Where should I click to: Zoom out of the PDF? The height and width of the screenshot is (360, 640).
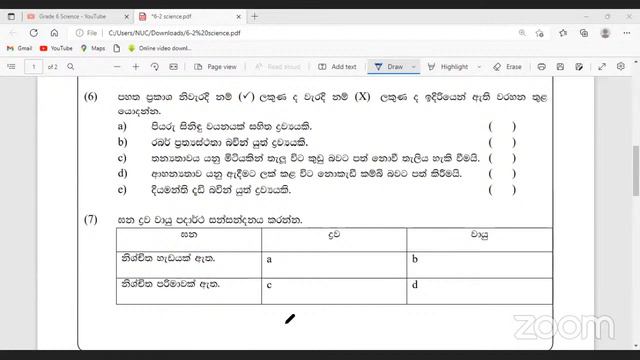point(117,67)
